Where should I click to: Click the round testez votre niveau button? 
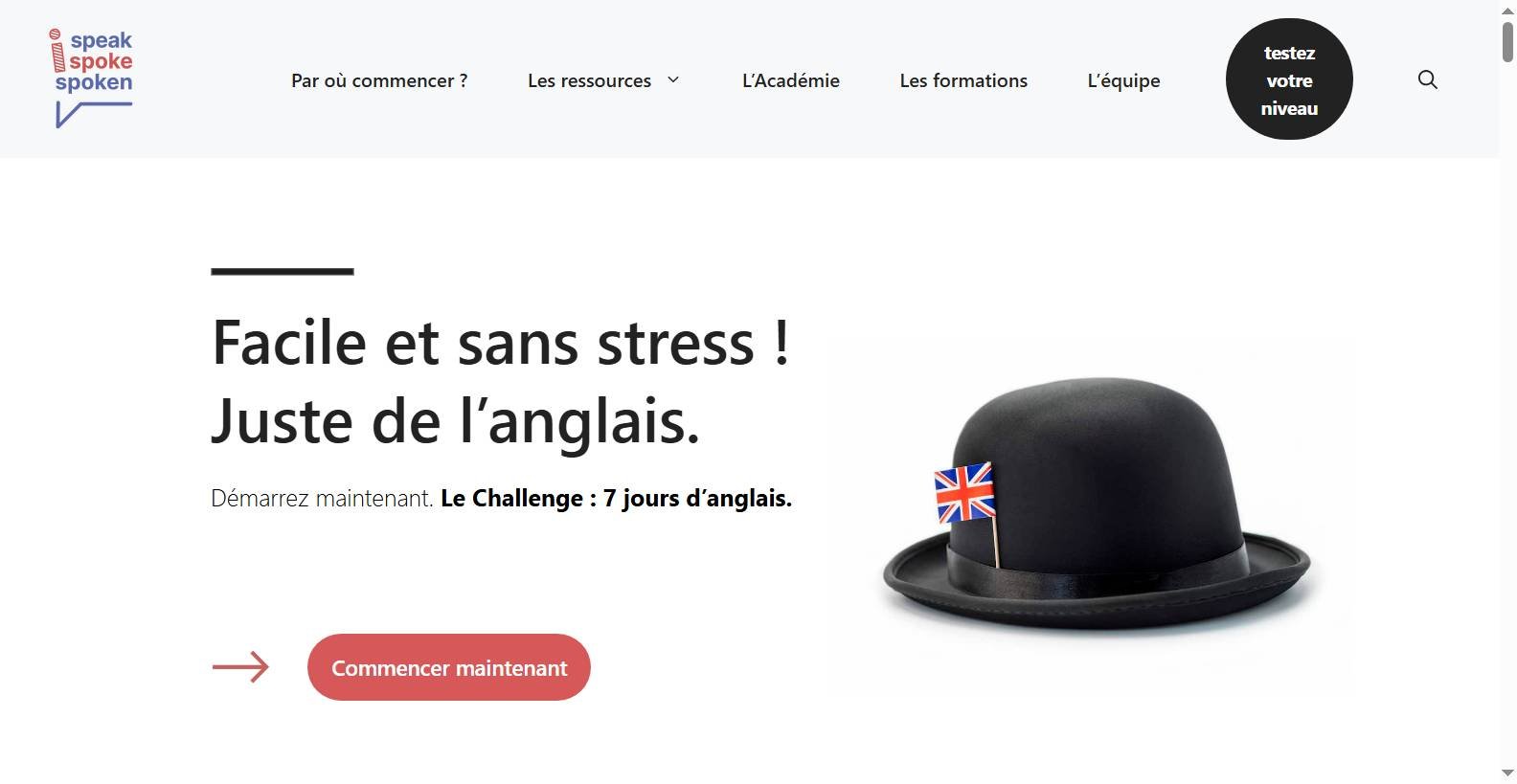[1289, 79]
